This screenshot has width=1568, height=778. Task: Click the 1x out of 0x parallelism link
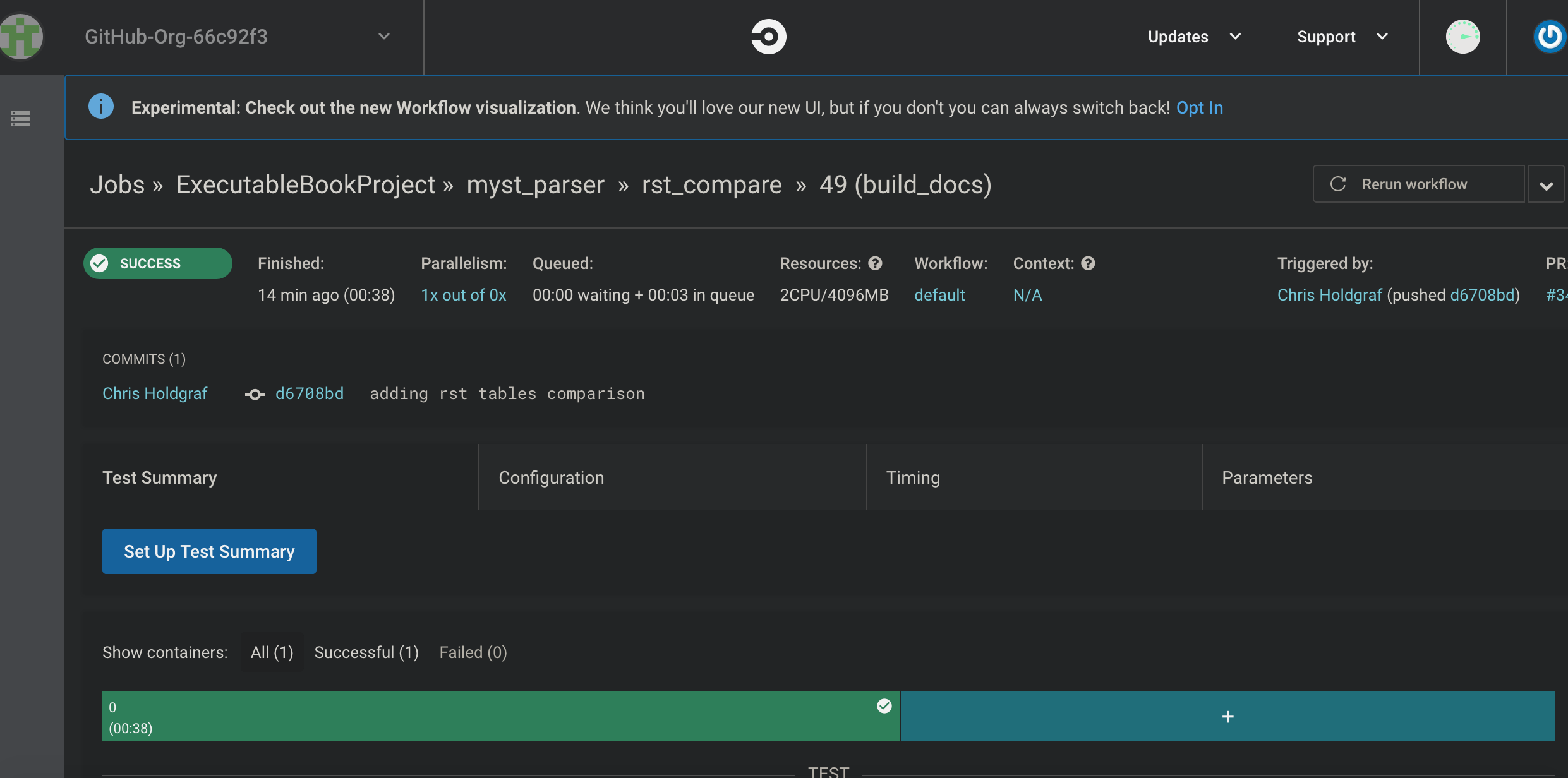464,295
